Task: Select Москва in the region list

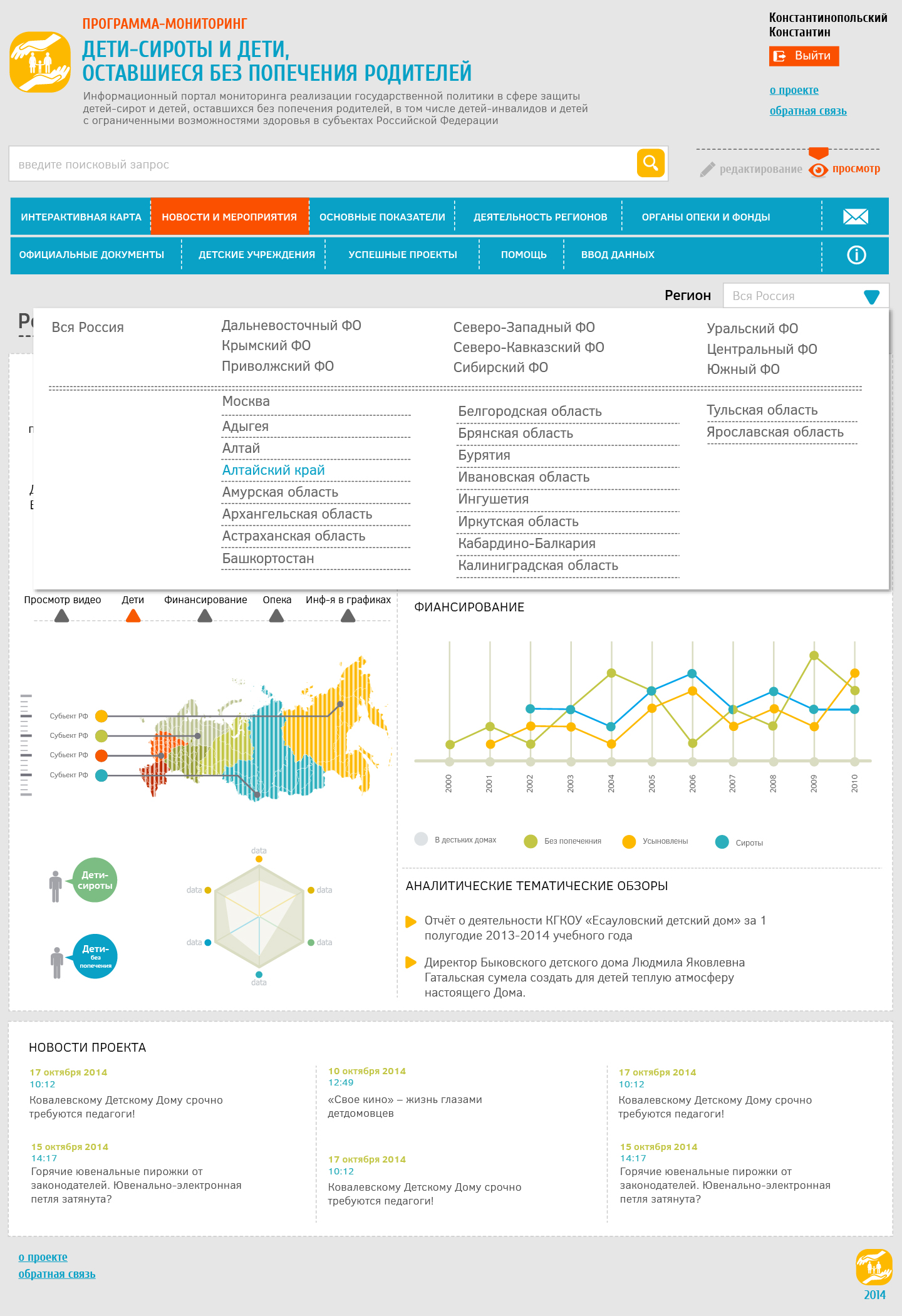Action: coord(246,402)
